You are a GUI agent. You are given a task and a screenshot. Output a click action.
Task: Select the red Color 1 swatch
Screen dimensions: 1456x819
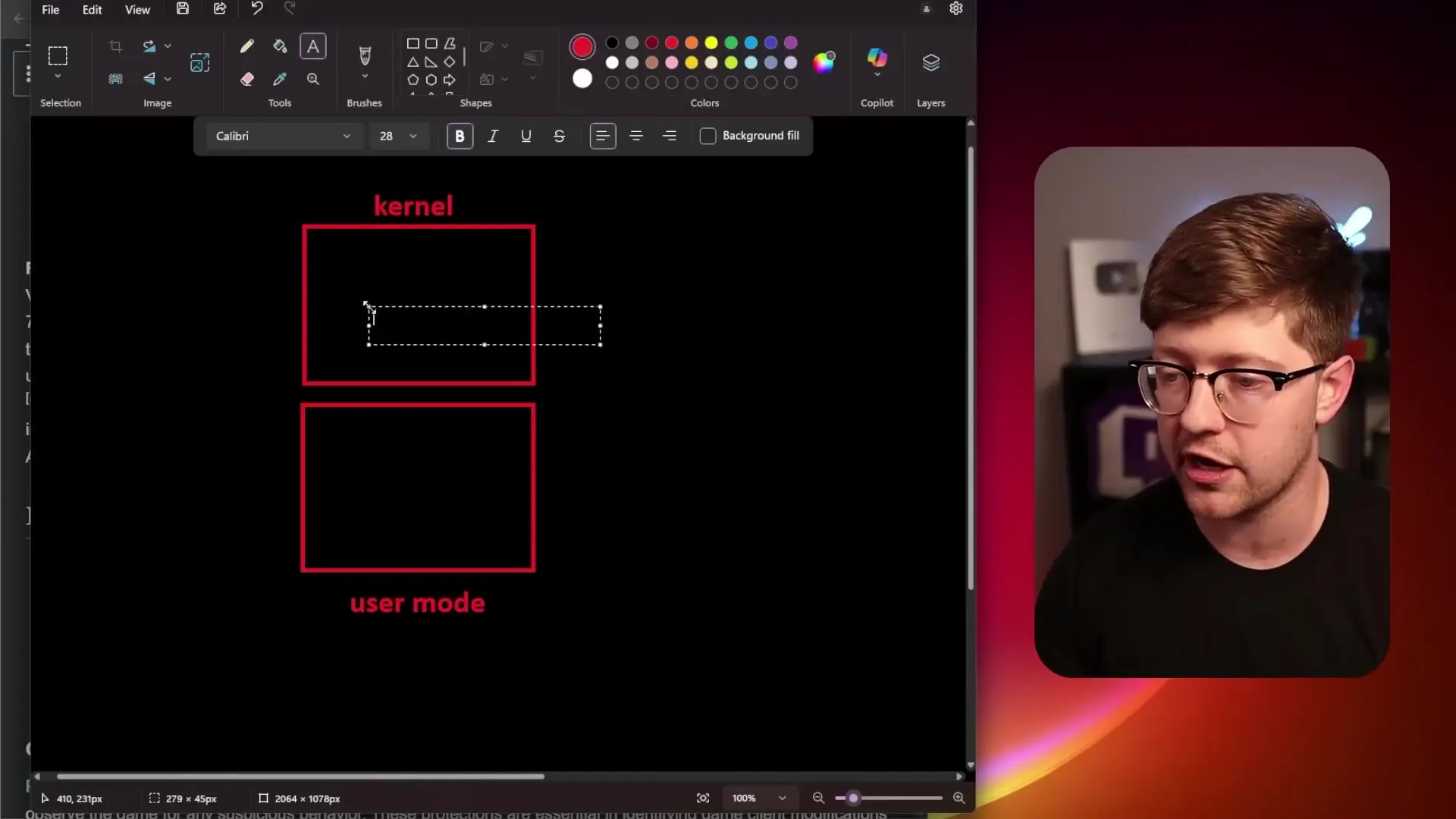pyautogui.click(x=582, y=47)
